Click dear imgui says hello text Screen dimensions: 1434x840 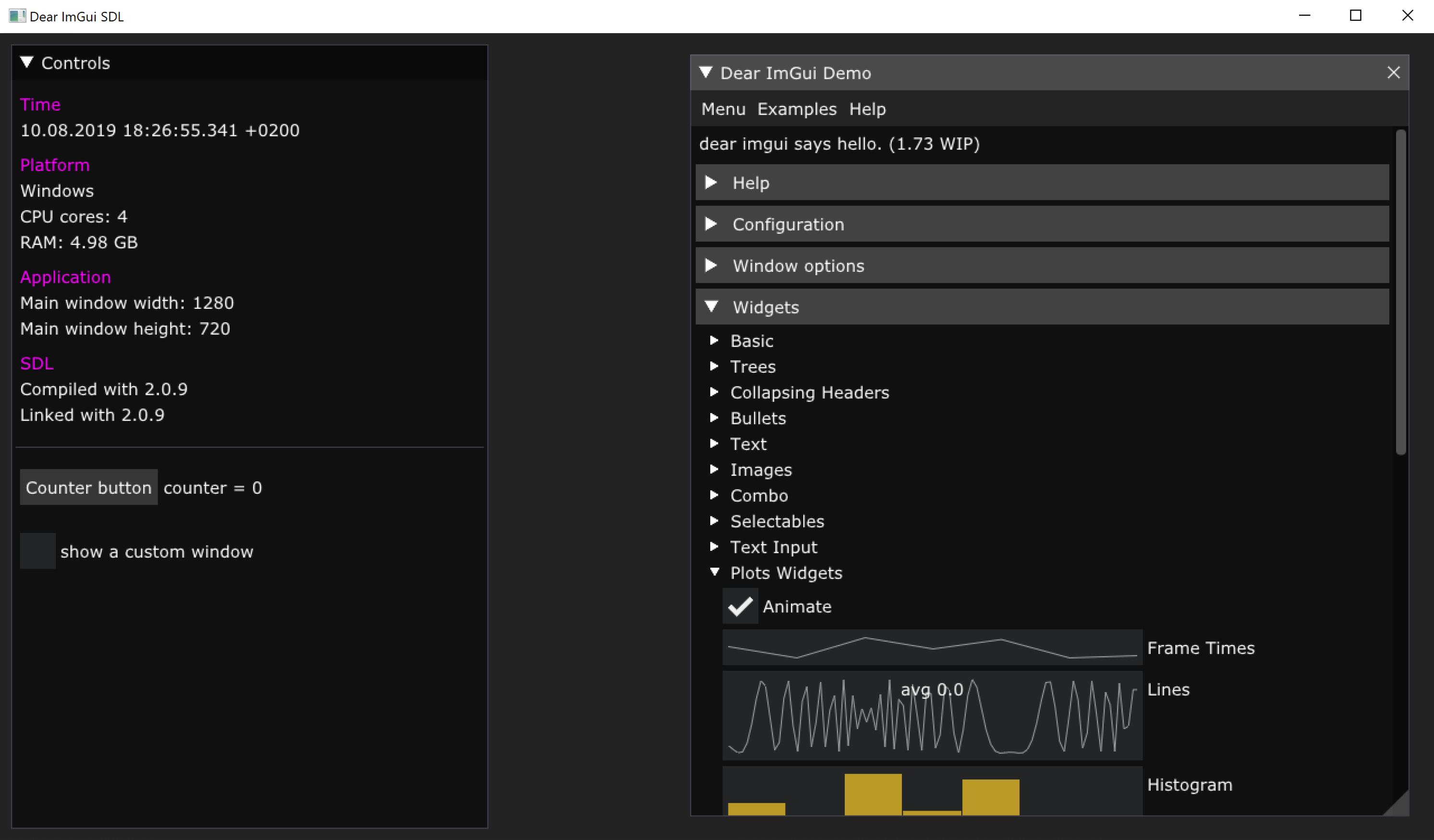[839, 144]
